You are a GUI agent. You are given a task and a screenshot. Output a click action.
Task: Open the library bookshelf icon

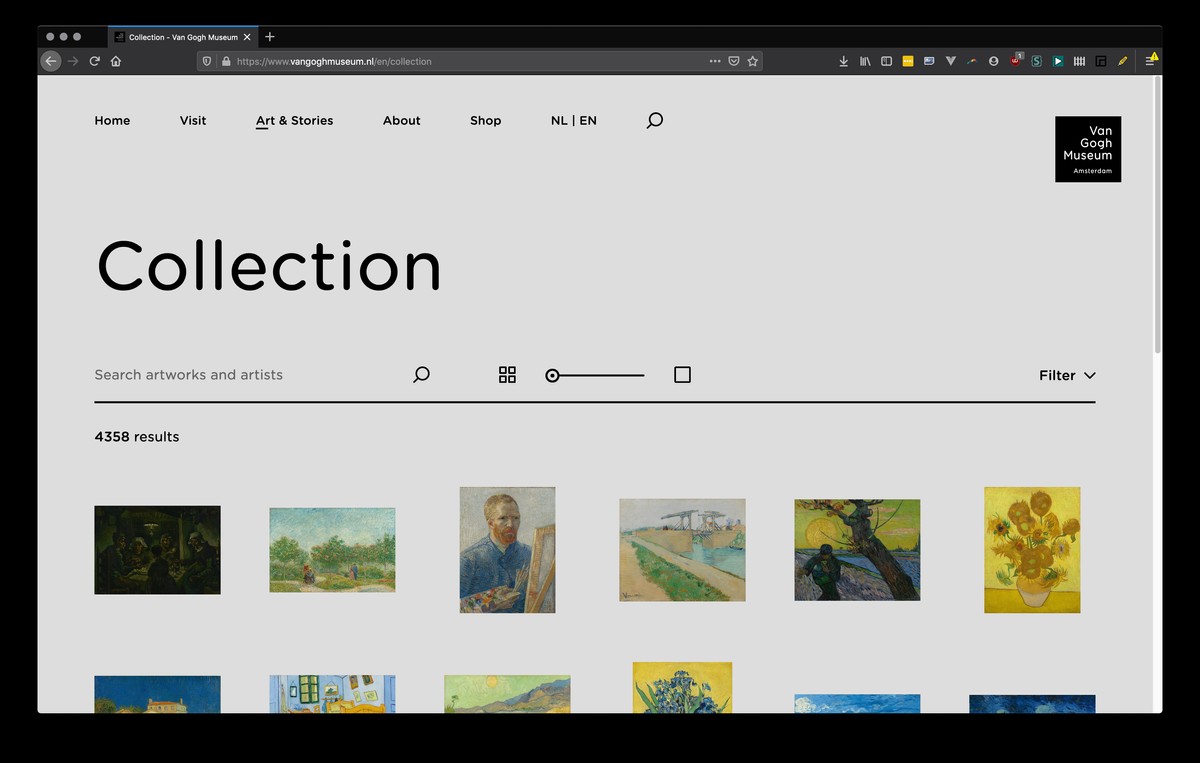(x=865, y=61)
